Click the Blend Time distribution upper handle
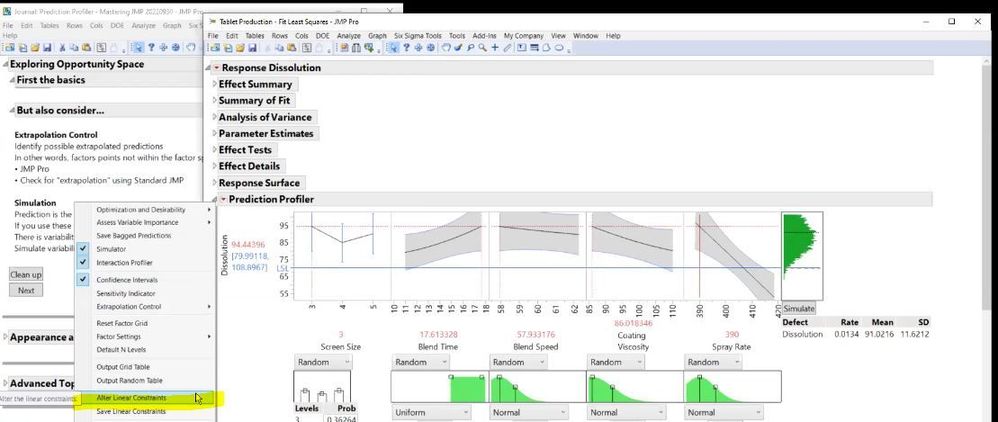 (481, 377)
